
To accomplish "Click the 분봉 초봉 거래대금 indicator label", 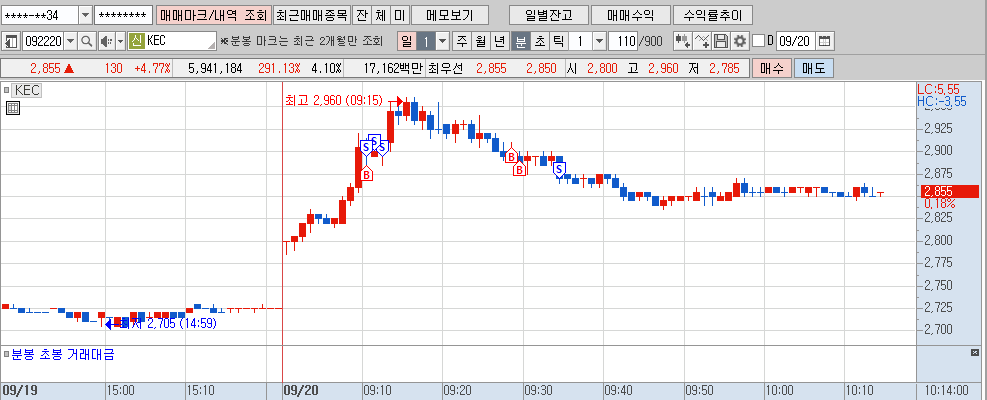I will click(x=63, y=355).
